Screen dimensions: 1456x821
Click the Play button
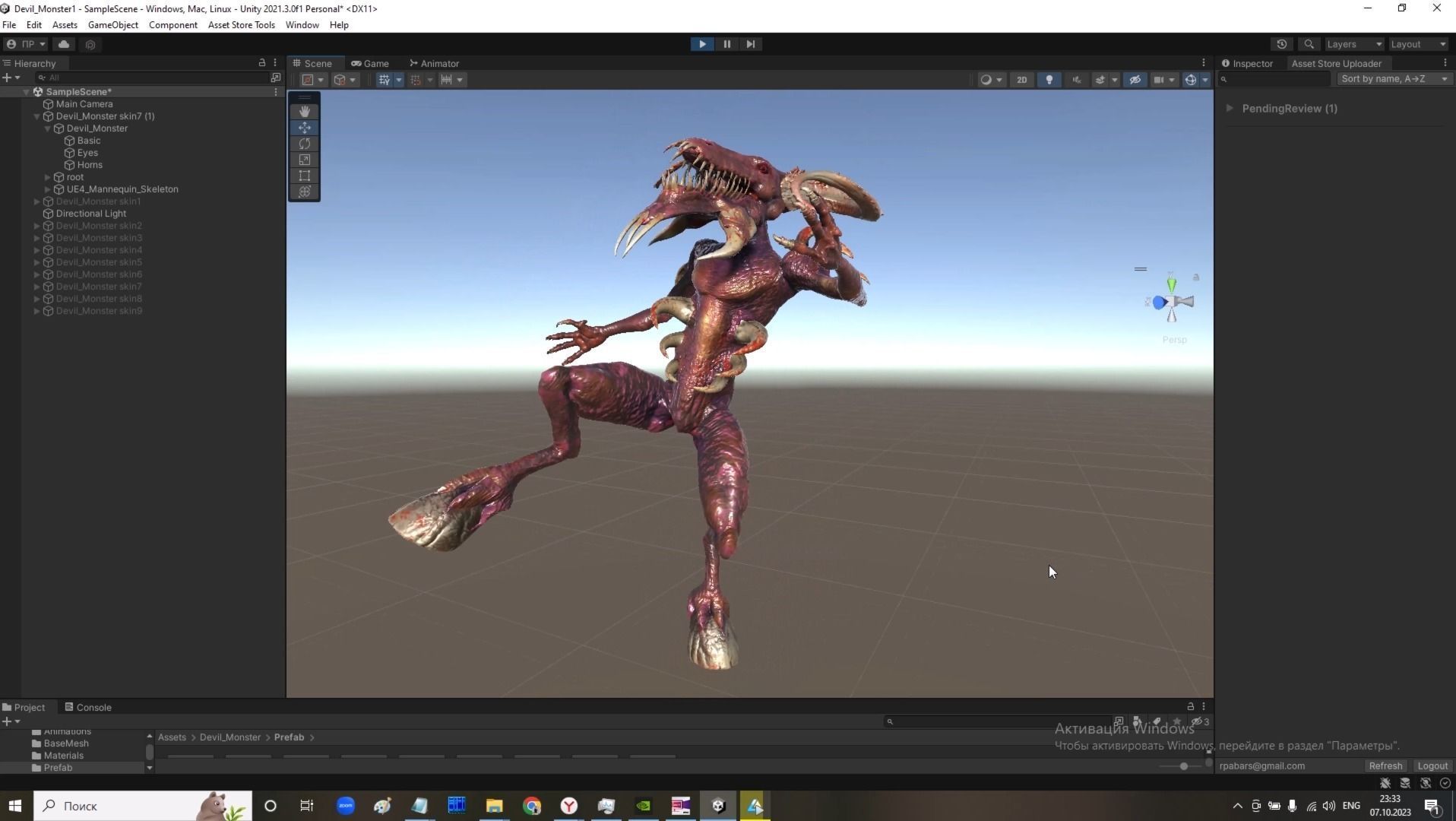[x=702, y=44]
